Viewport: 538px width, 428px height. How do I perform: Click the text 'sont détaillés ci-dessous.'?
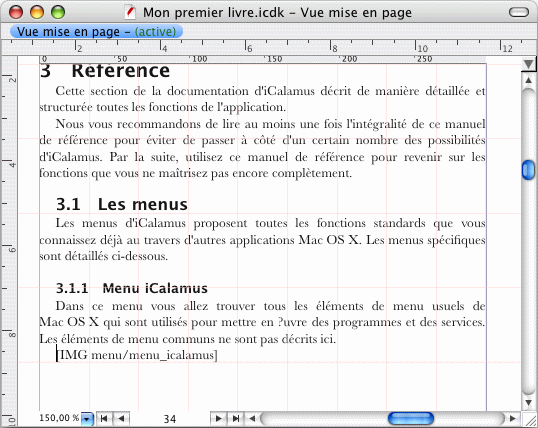tap(104, 256)
